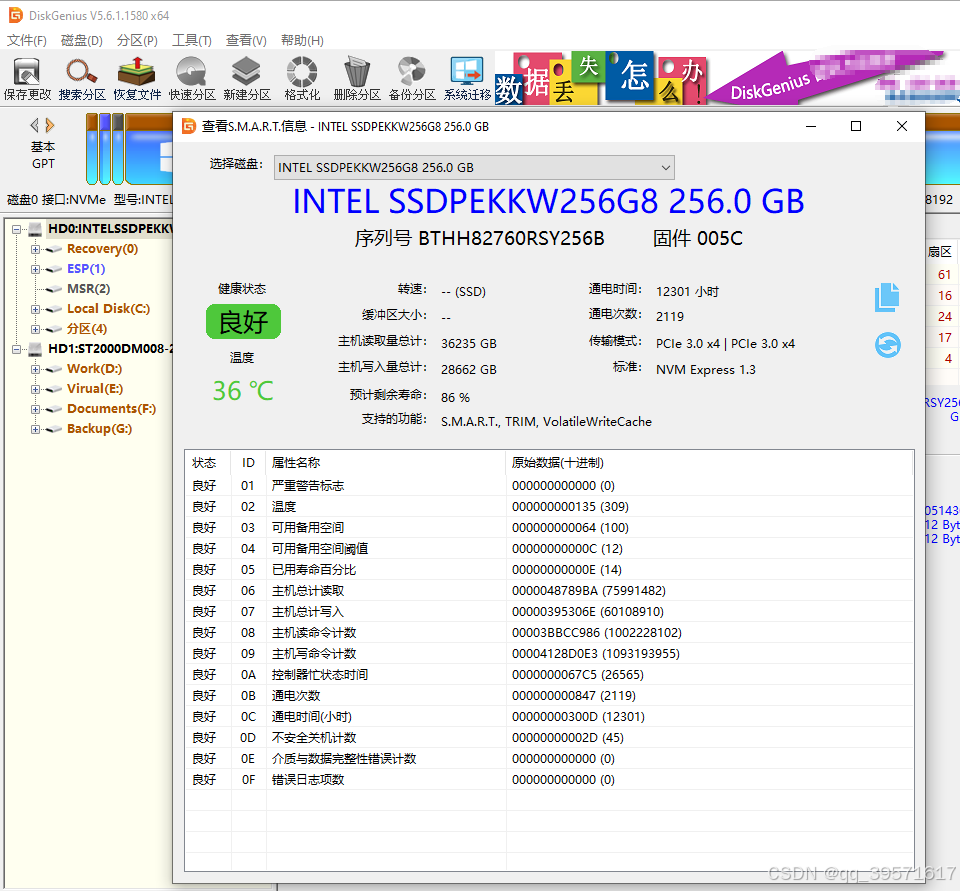Select the 错误日志项数 row
The width and height of the screenshot is (960, 891).
click(549, 780)
